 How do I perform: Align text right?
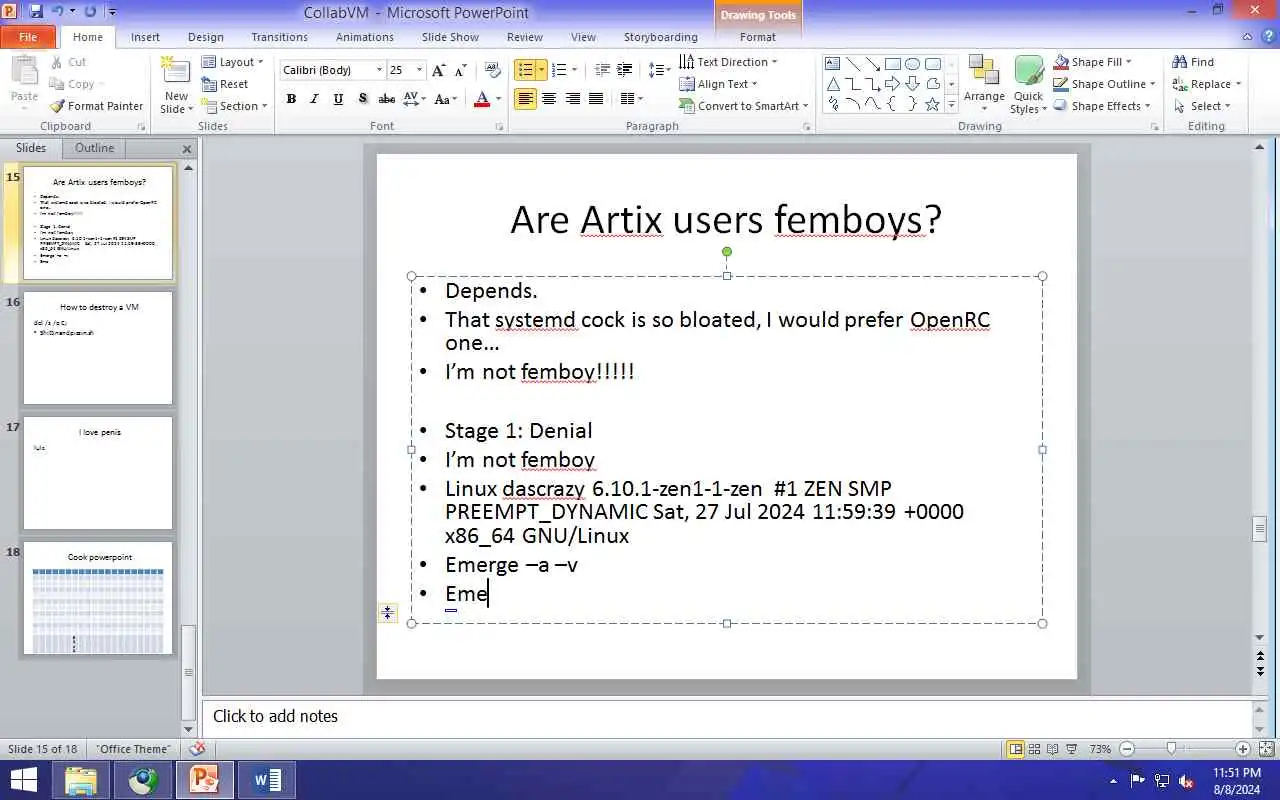(573, 99)
